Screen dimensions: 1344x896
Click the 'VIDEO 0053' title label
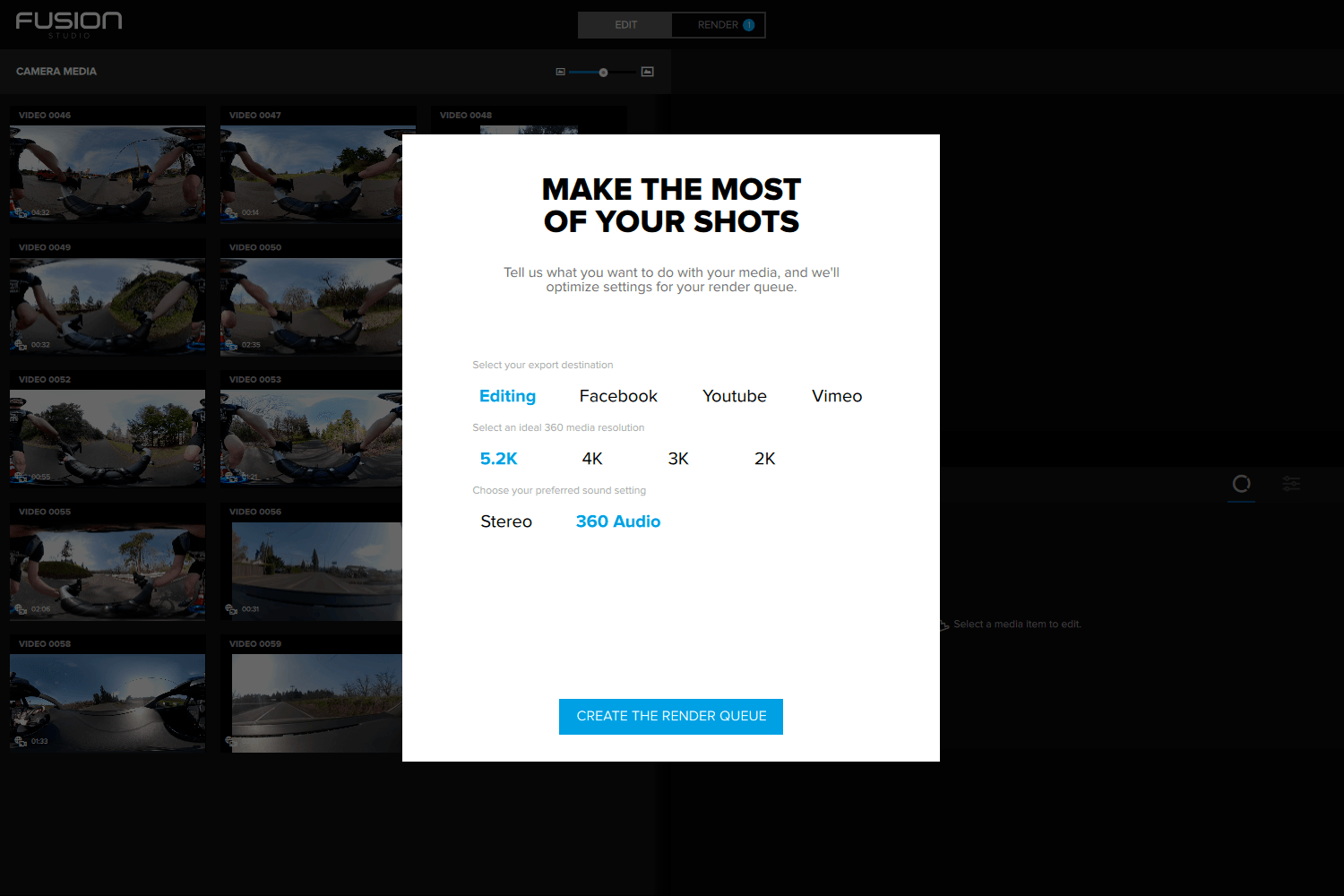[255, 379]
